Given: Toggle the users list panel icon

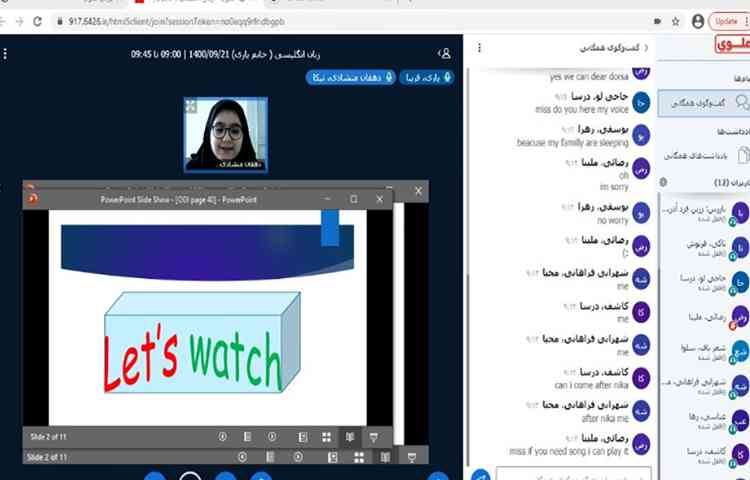Looking at the screenshot, I should point(445,54).
